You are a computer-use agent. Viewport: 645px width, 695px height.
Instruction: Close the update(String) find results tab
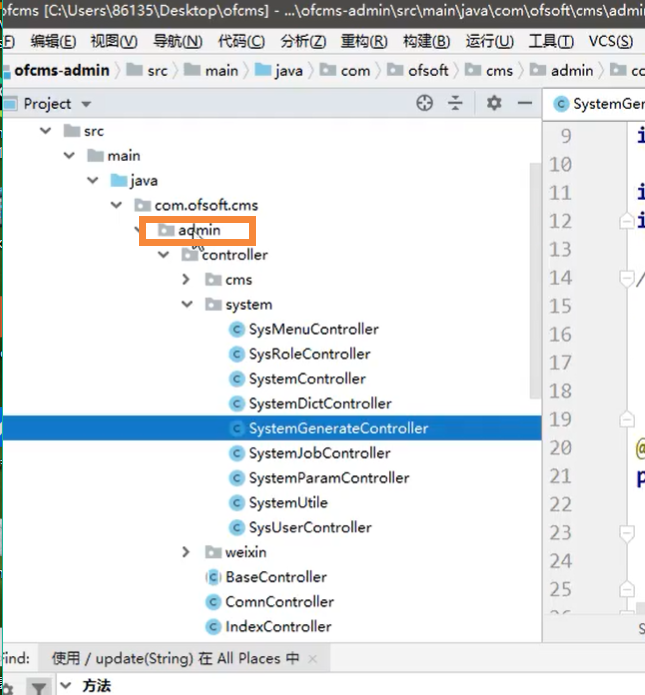pos(313,659)
